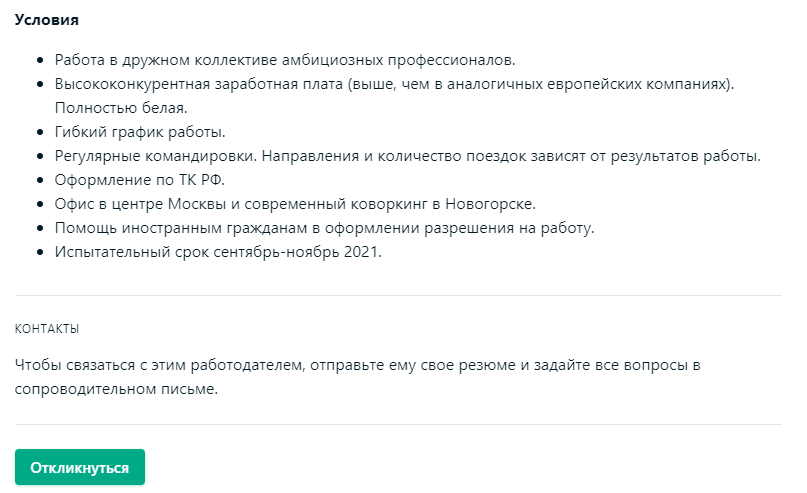The width and height of the screenshot is (807, 493).
Task: Click the line about дружном коллективе
Action: (285, 60)
